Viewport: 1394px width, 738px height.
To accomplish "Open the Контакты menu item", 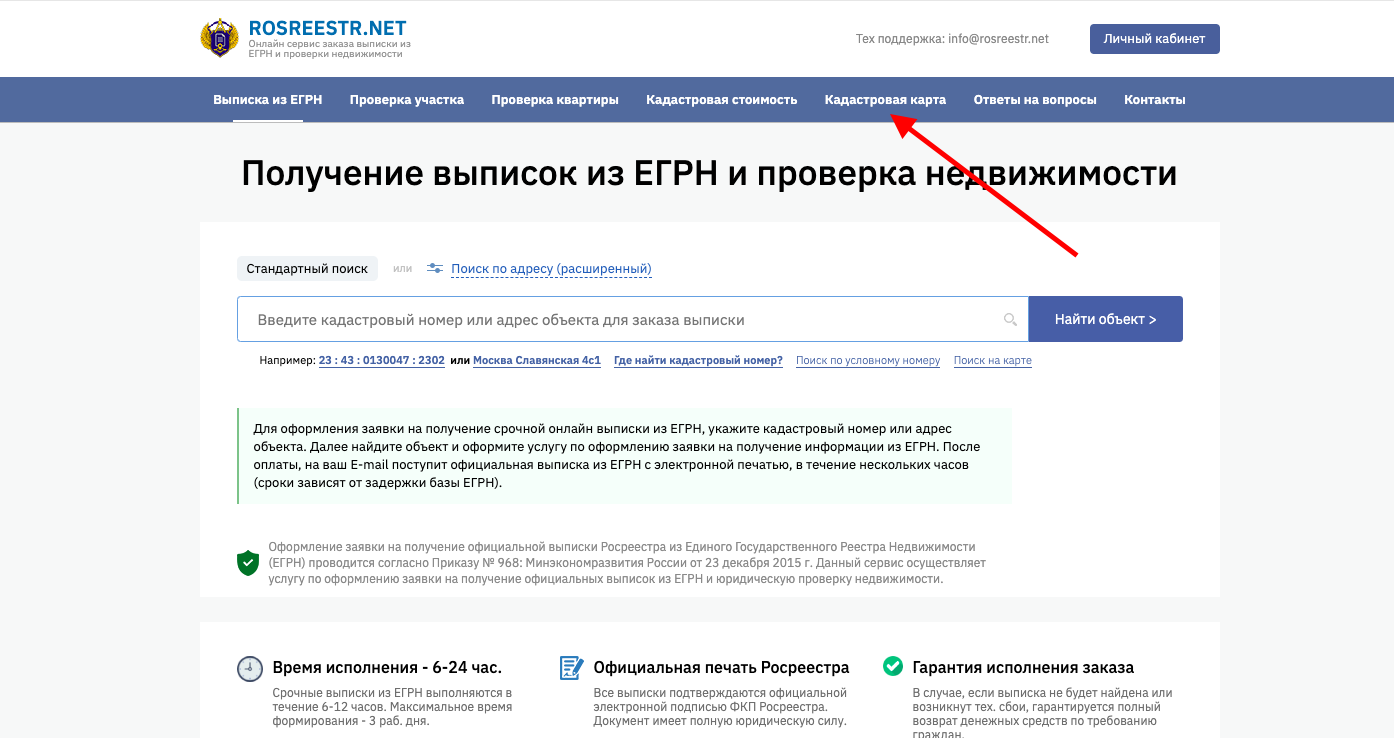I will [x=1155, y=100].
